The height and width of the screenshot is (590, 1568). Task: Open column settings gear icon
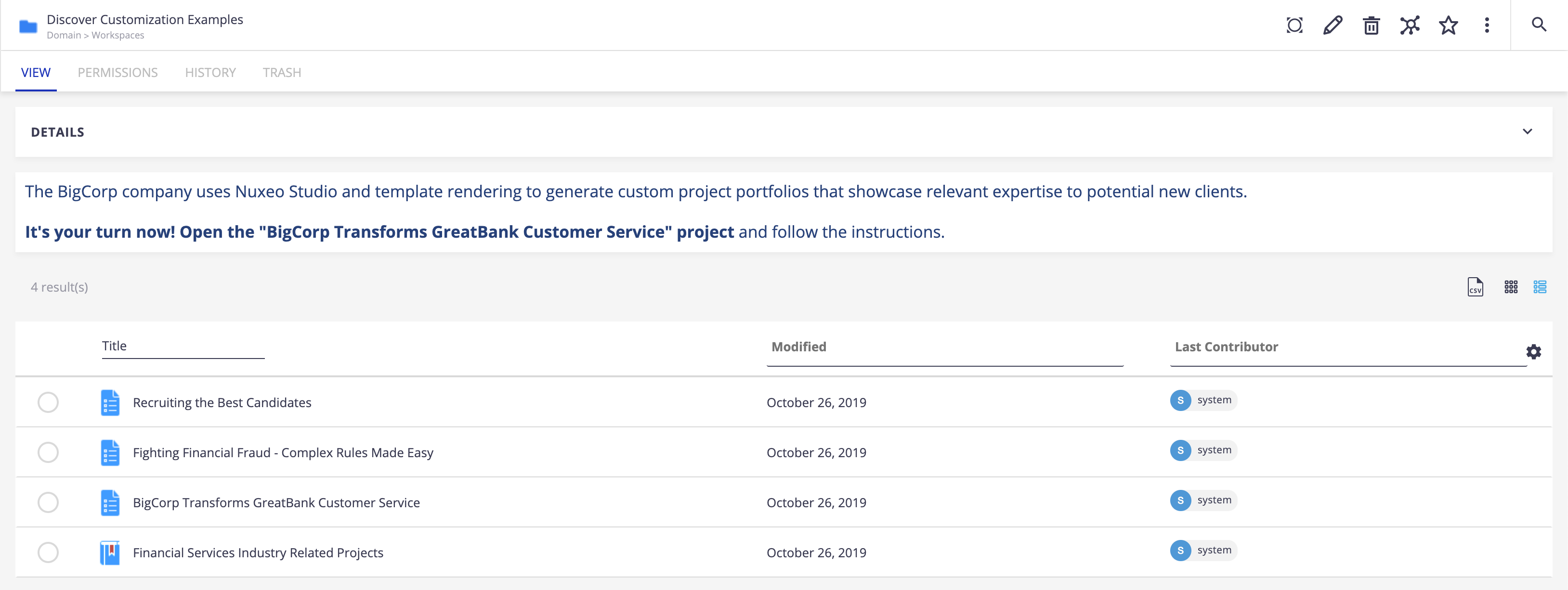coord(1534,352)
